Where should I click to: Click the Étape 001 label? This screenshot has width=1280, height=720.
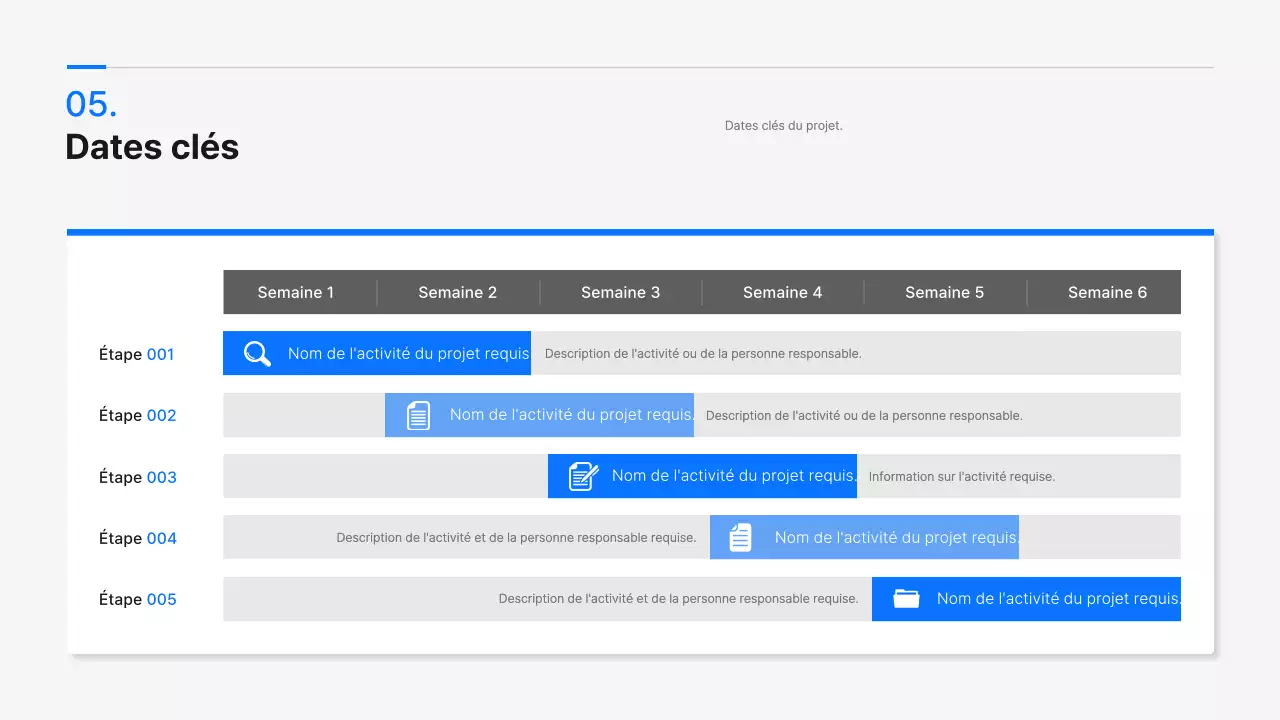click(x=136, y=354)
